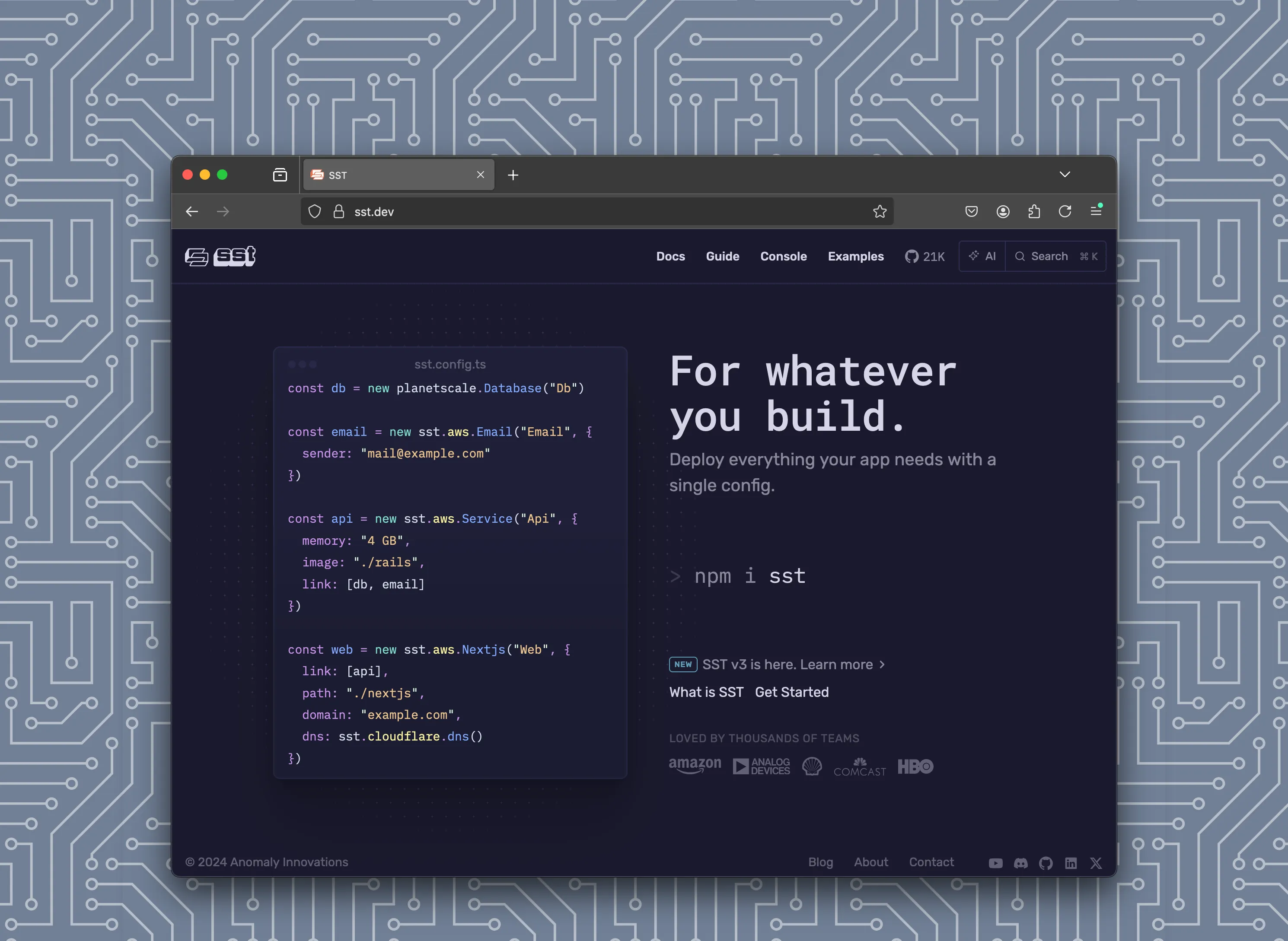Click the Analog Devices logo
Viewport: 1288px width, 941px height.
(x=761, y=766)
